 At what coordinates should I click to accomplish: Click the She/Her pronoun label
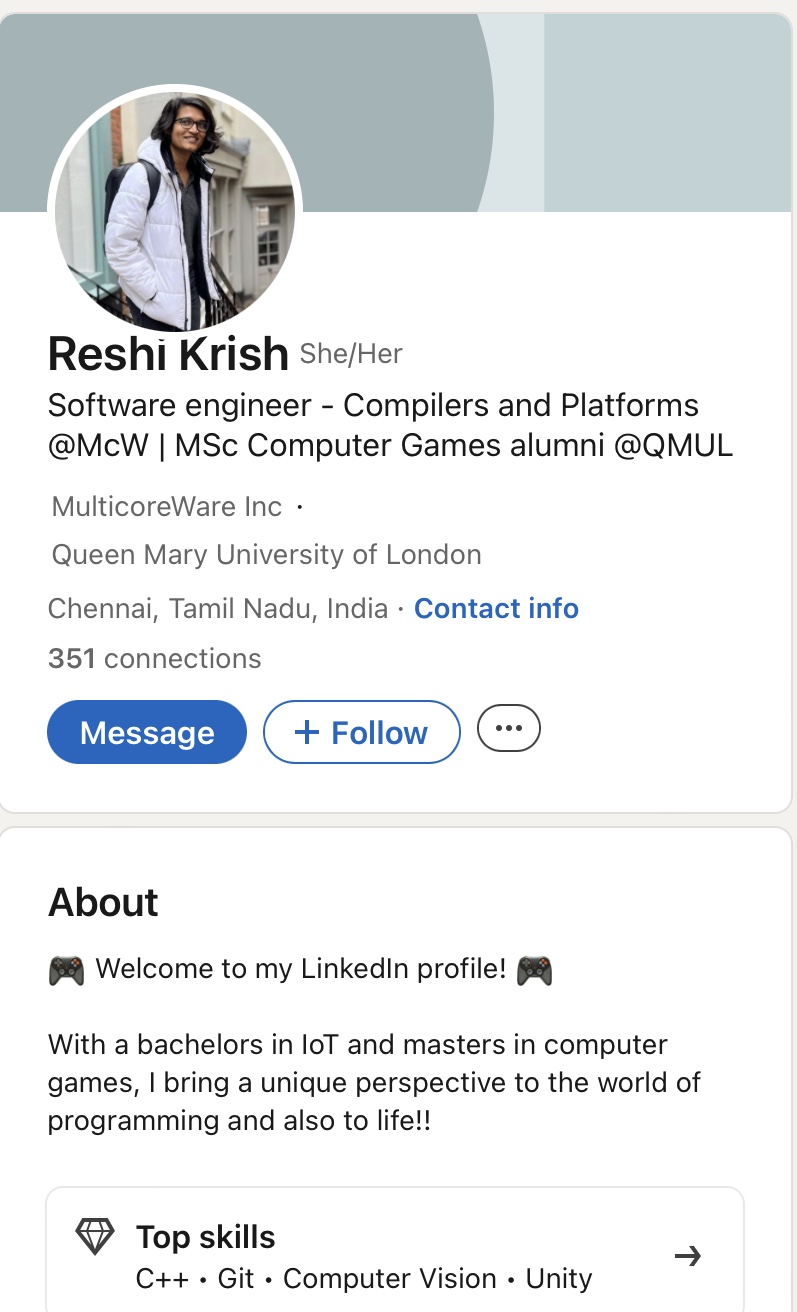tap(351, 354)
